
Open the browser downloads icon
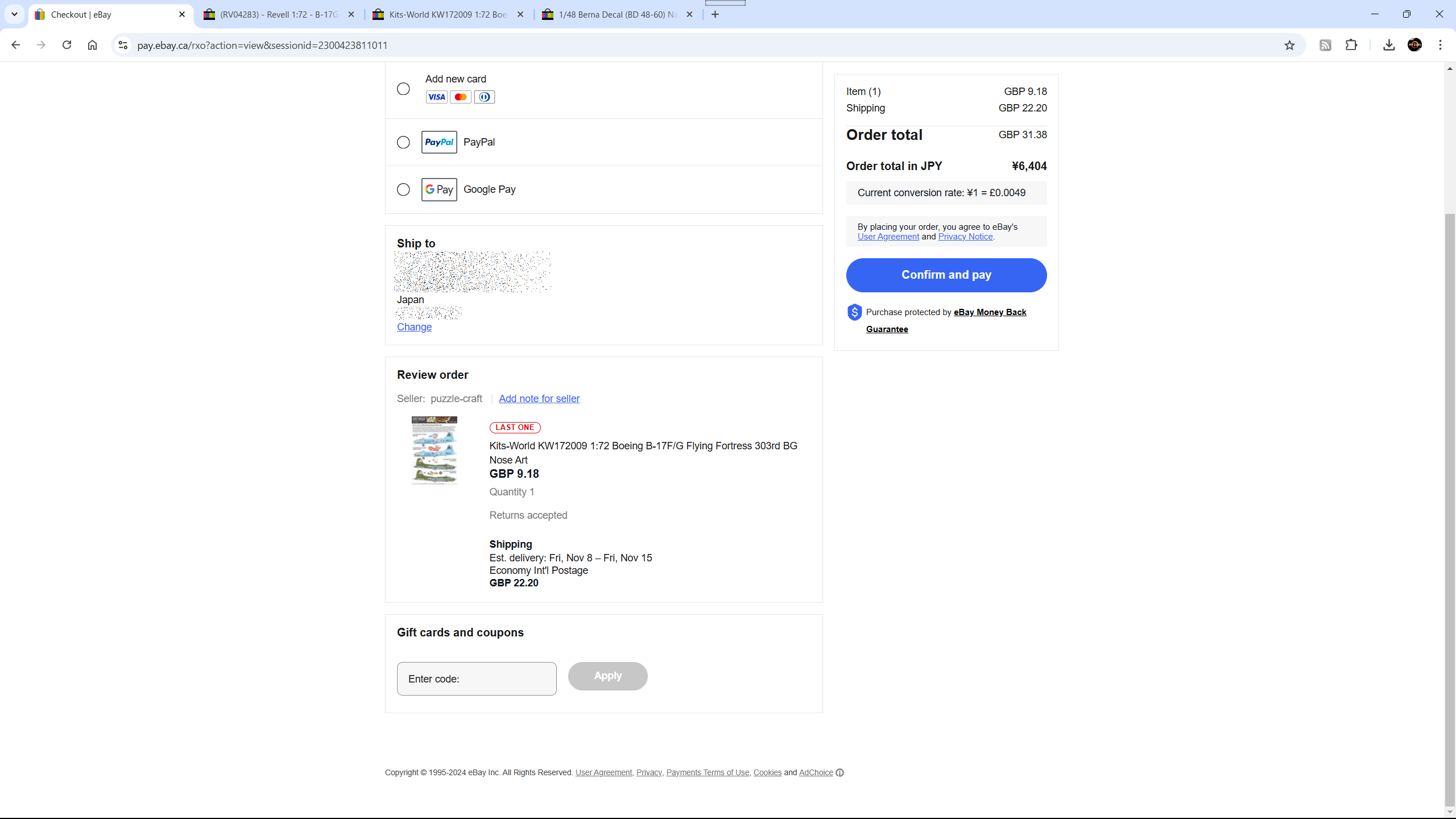pos(1389,45)
